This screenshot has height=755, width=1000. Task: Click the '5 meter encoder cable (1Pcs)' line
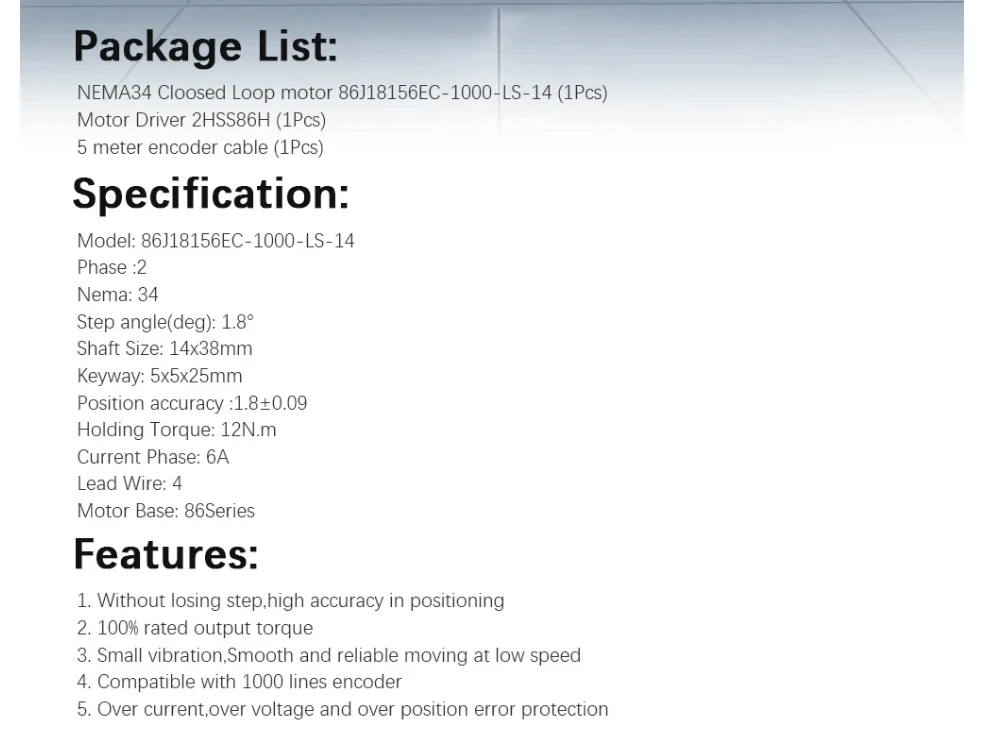click(200, 148)
